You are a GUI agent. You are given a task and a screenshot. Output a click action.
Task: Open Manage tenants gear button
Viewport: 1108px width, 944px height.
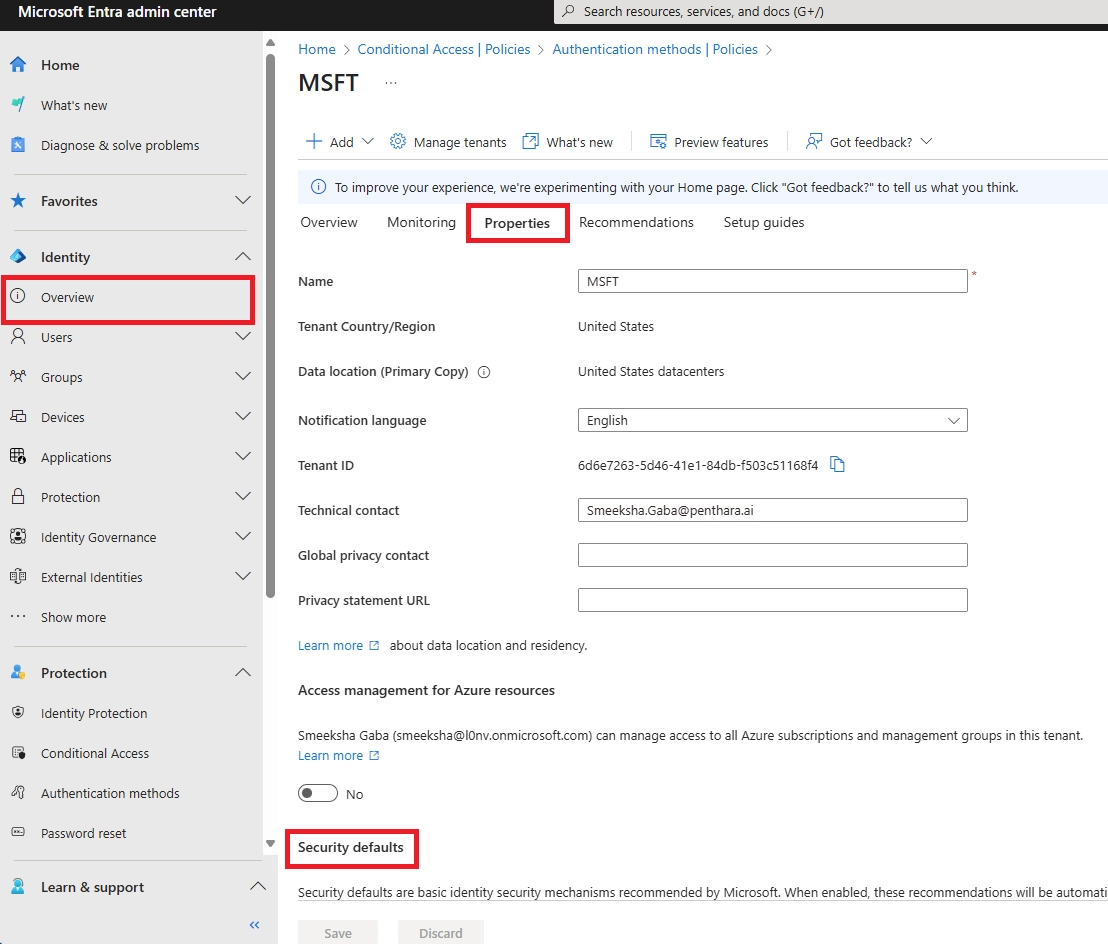pyautogui.click(x=448, y=142)
